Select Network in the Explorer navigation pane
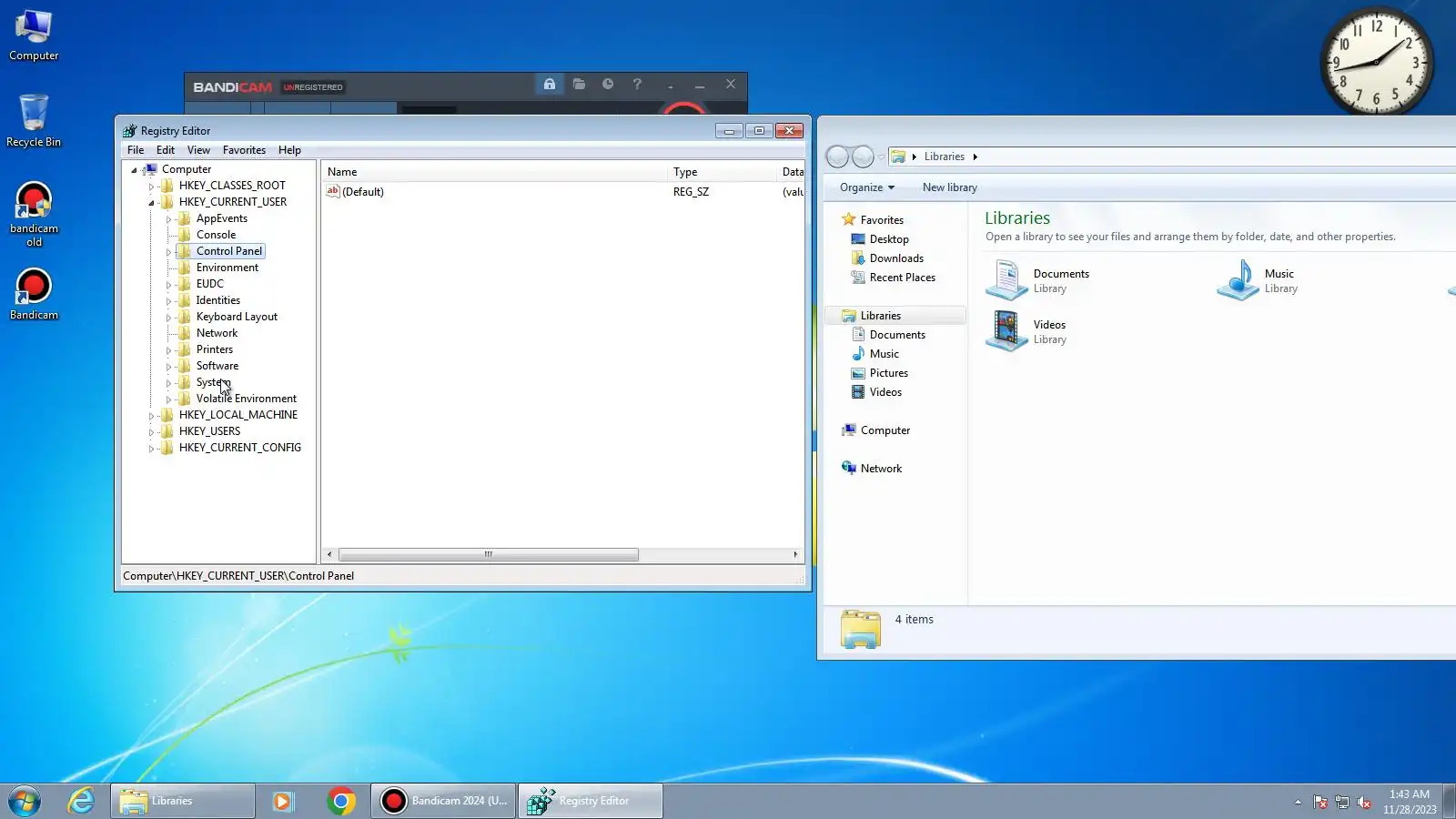Viewport: 1456px width, 819px height. [881, 469]
